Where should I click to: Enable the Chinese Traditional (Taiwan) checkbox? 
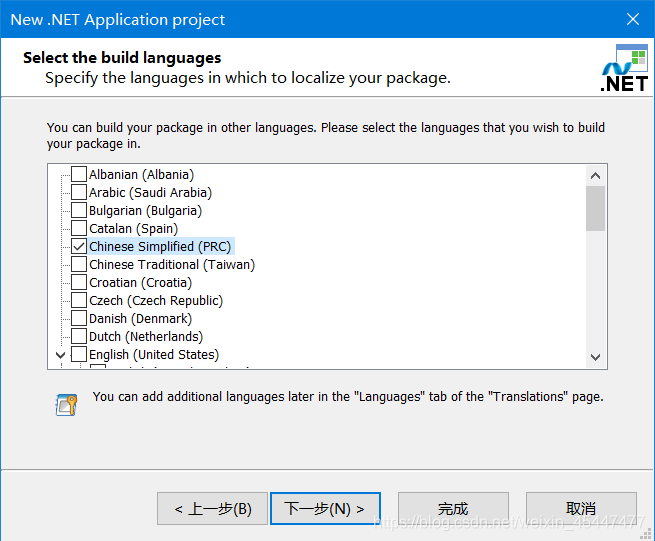pos(79,264)
